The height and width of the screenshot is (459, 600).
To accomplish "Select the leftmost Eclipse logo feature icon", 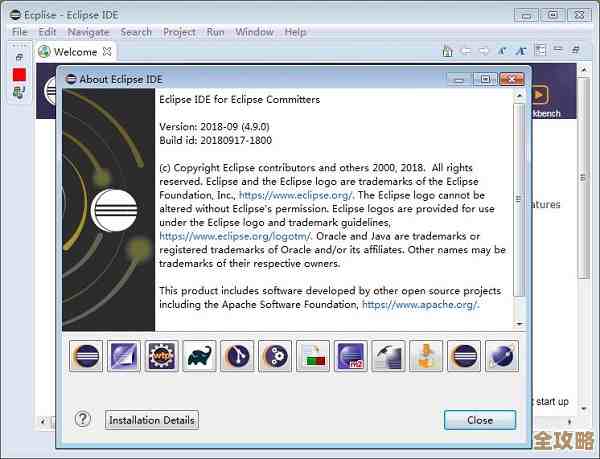I will pyautogui.click(x=85, y=355).
